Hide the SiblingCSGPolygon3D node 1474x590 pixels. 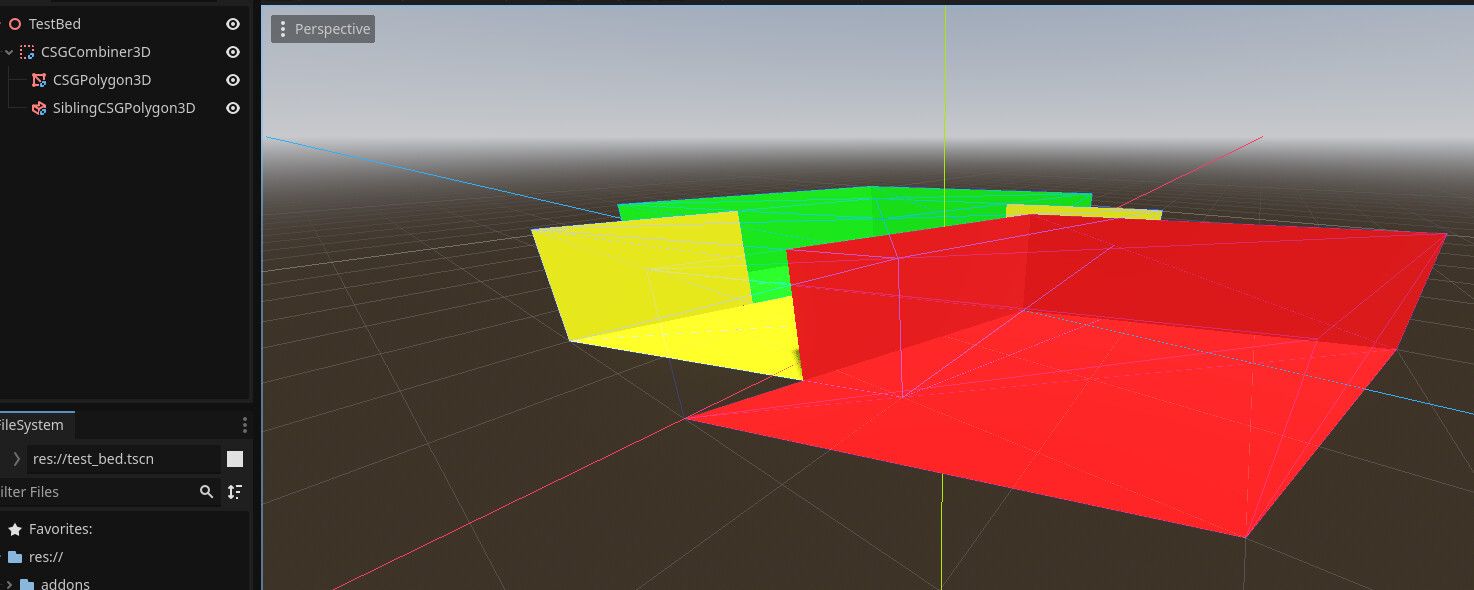pos(232,108)
